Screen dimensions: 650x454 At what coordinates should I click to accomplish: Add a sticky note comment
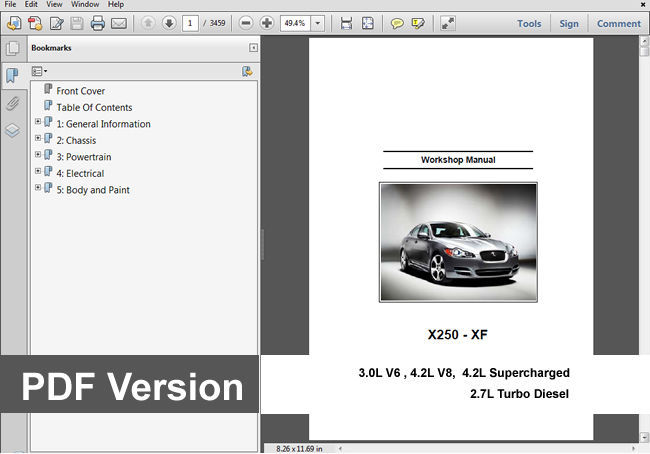395,23
